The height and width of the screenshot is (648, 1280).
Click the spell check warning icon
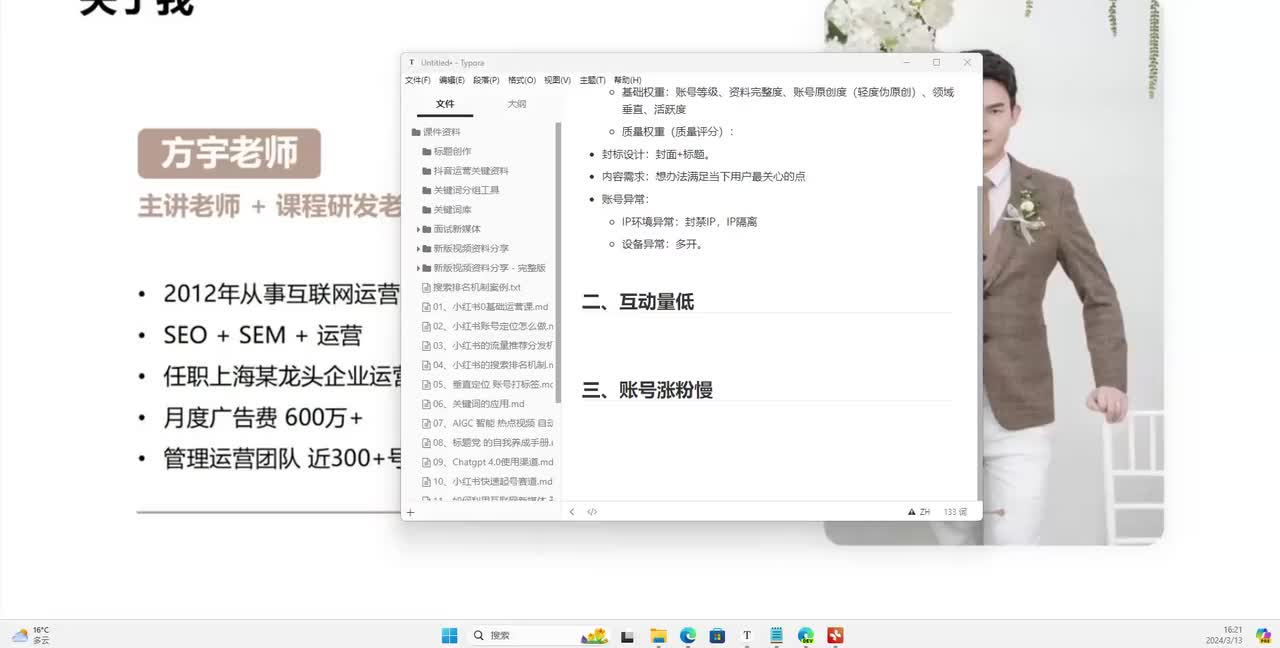tap(911, 512)
